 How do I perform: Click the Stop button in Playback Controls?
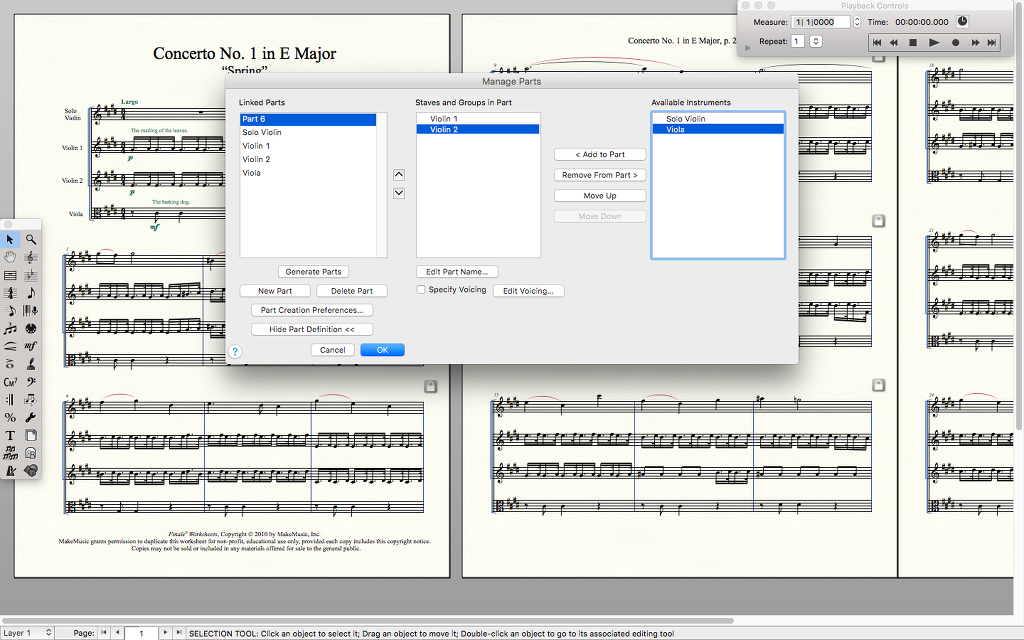(914, 42)
